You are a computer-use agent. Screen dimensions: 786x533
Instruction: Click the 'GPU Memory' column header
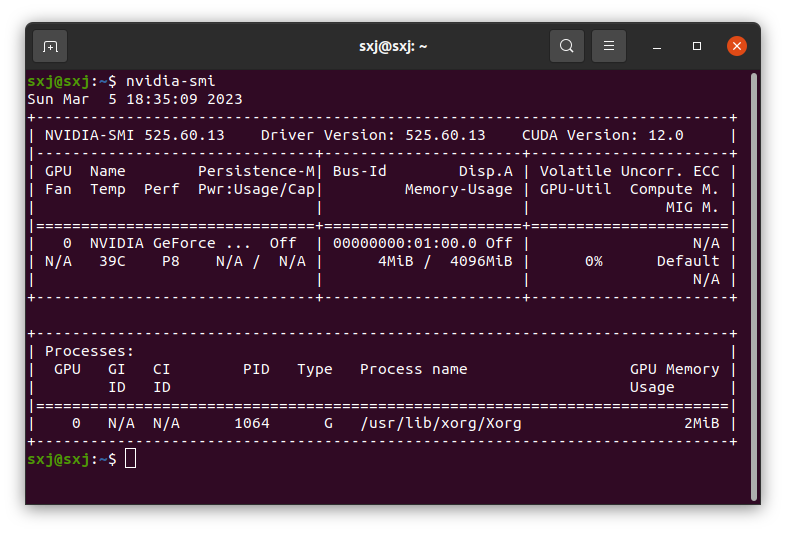(674, 370)
